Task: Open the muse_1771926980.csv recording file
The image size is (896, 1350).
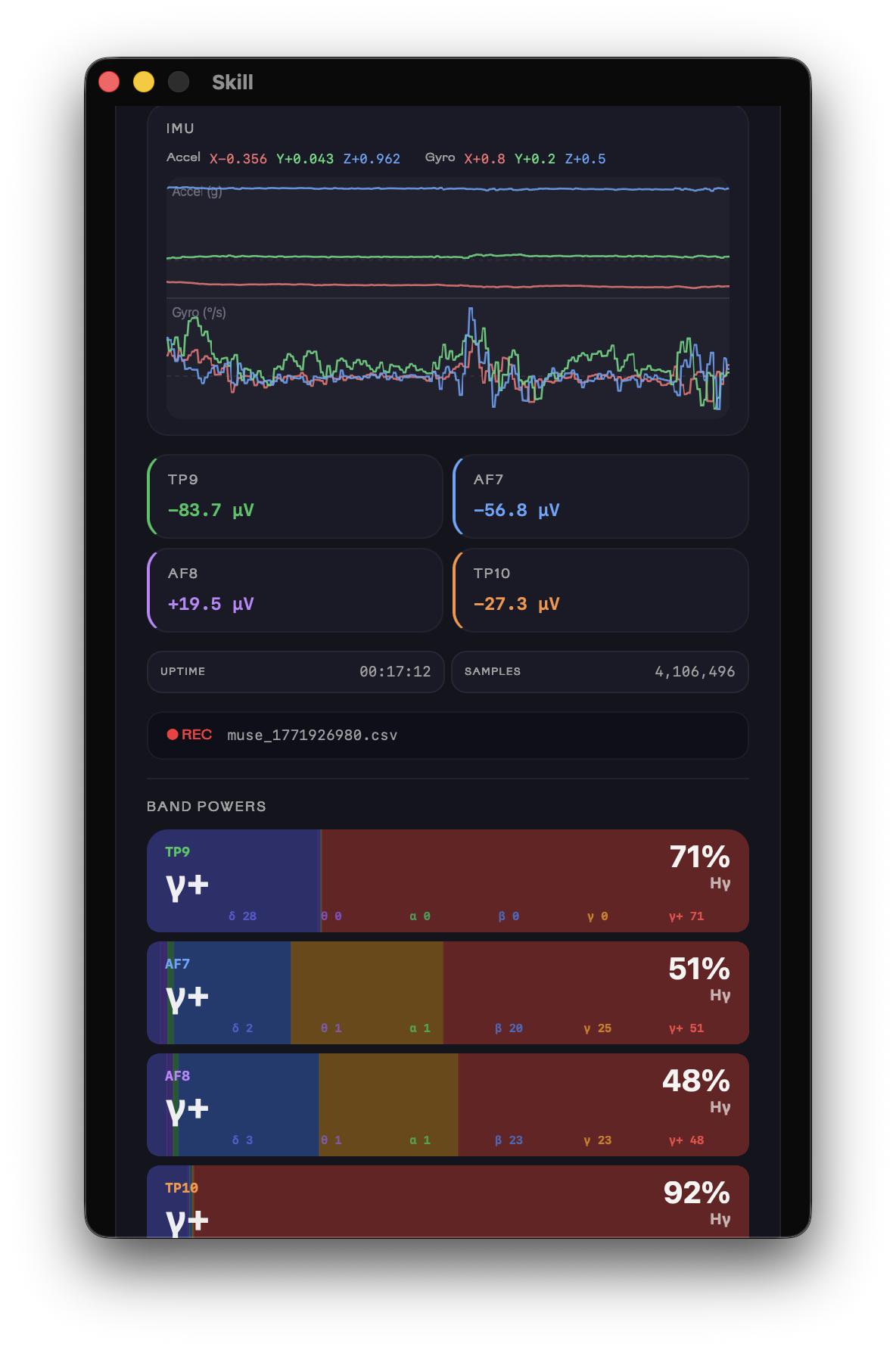Action: (x=313, y=735)
